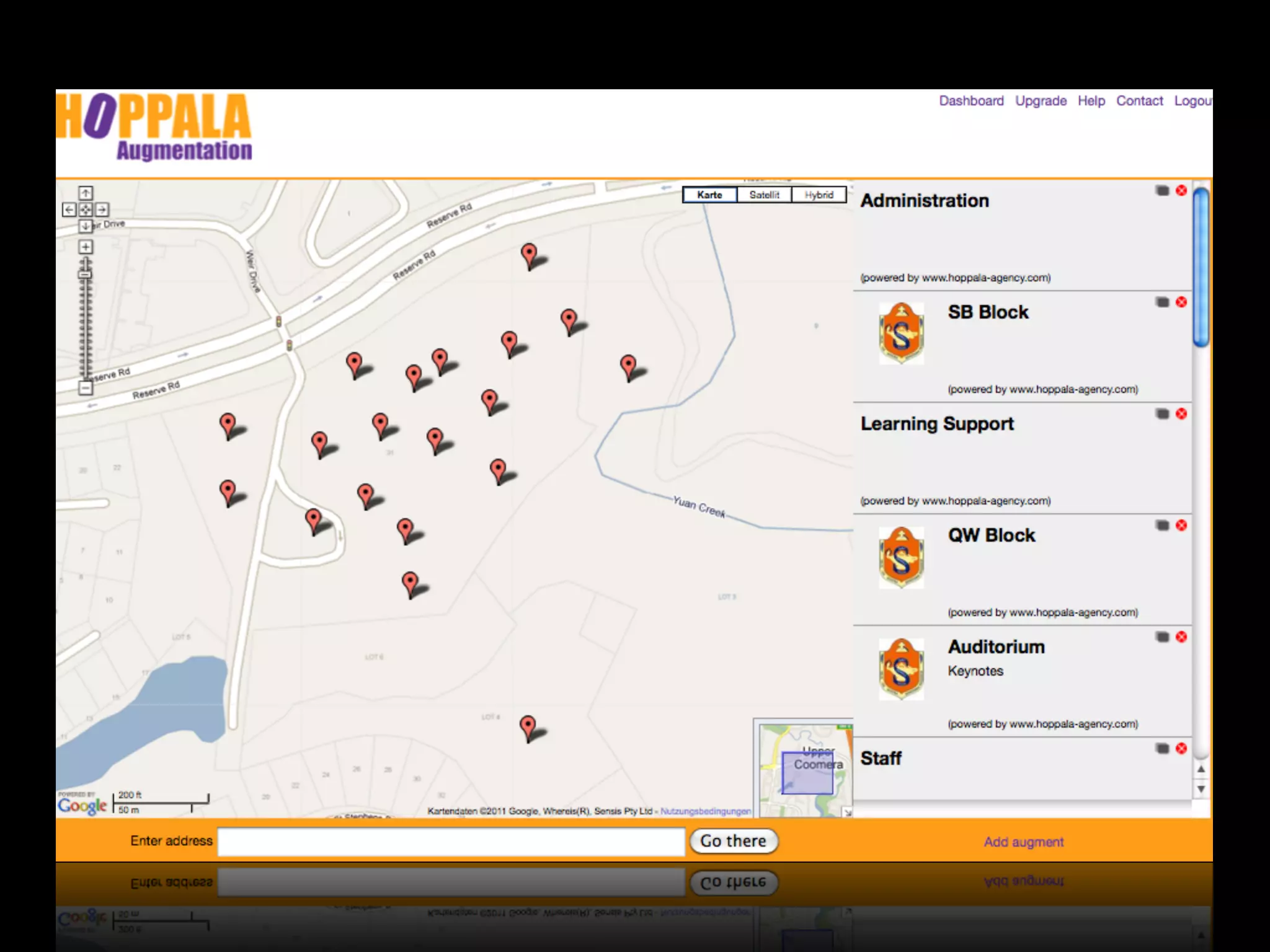Delete the Administration augment with red X

(x=1181, y=190)
